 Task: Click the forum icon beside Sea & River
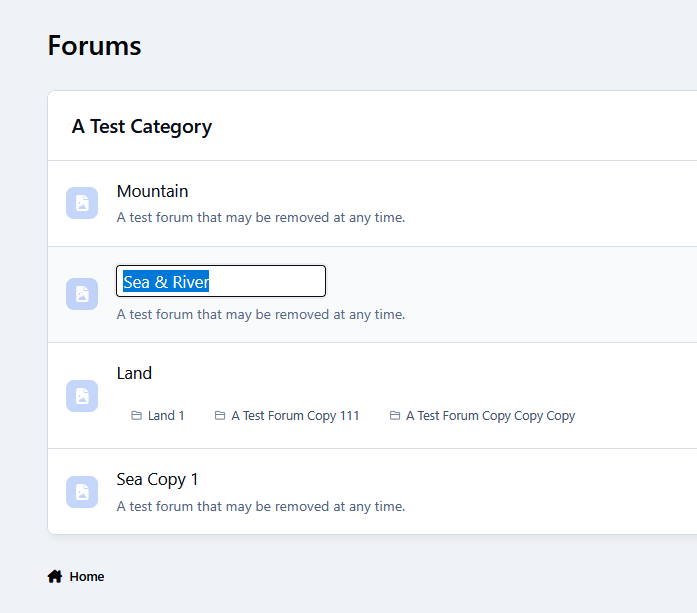[82, 294]
